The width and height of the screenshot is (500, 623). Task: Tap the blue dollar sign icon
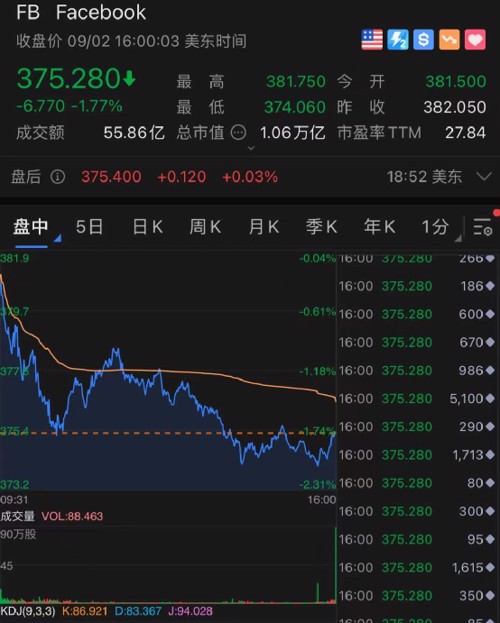pos(424,40)
